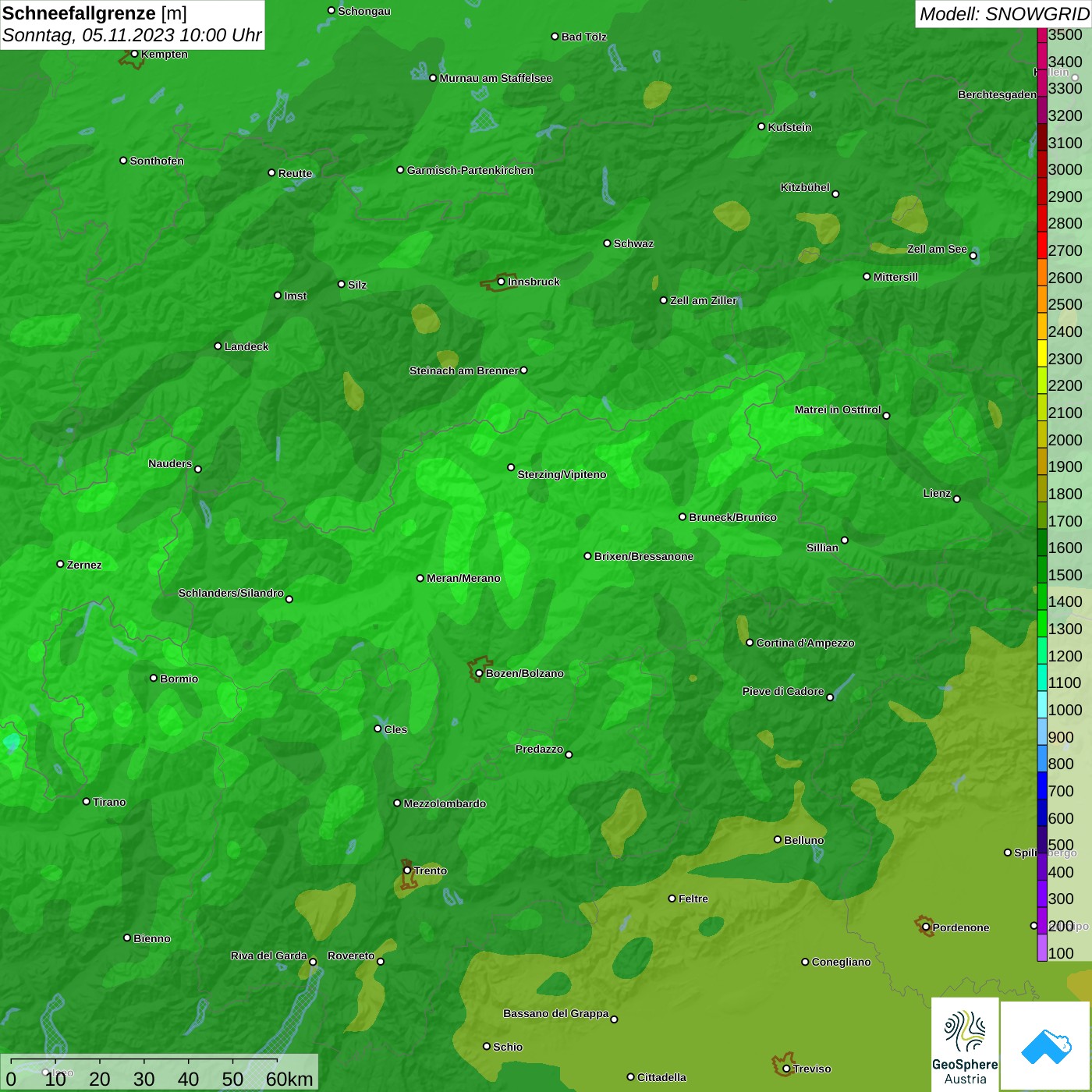Click the Cittadella label

point(661,1077)
